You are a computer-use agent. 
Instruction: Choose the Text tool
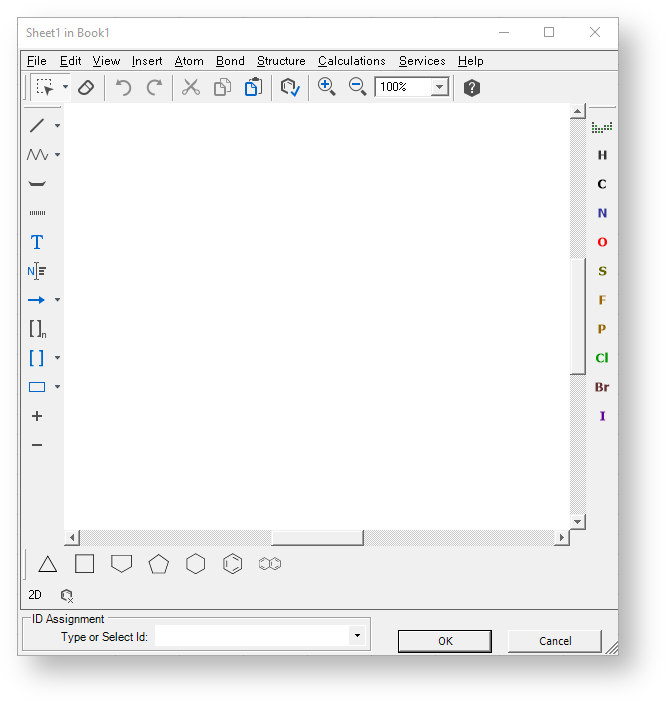tap(37, 242)
